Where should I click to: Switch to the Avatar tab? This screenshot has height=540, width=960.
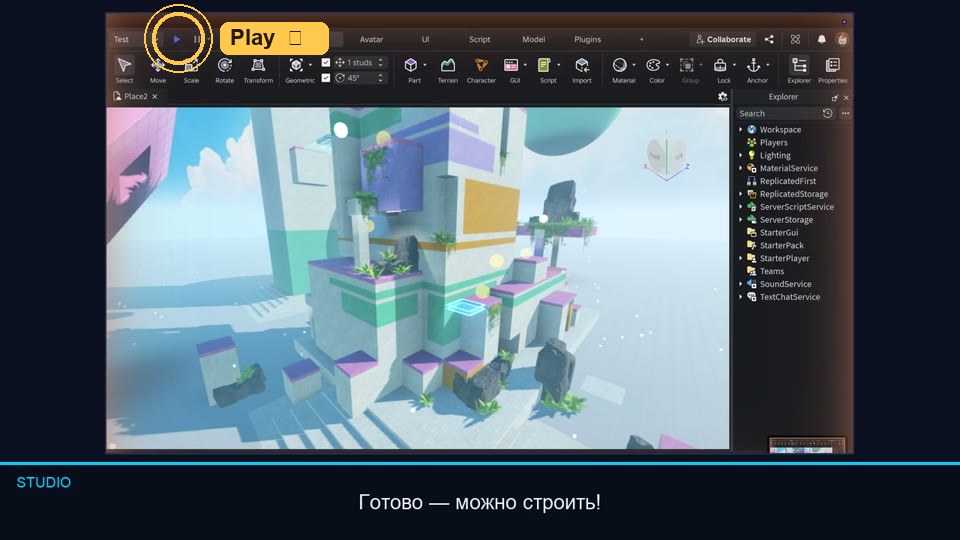(371, 39)
